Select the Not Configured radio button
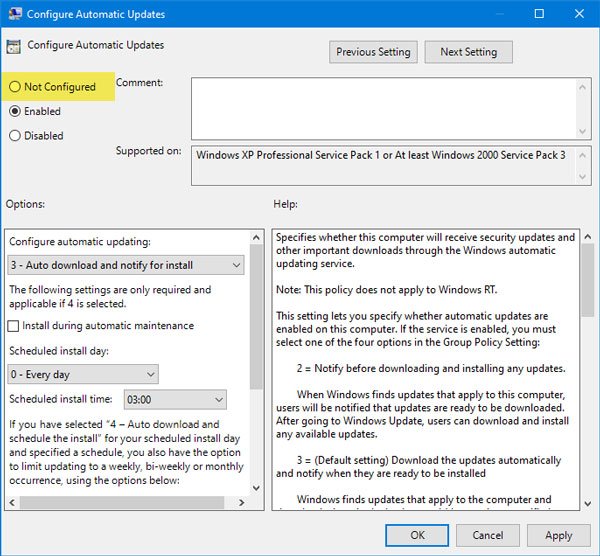Image resolution: width=600 pixels, height=556 pixels. coord(15,87)
